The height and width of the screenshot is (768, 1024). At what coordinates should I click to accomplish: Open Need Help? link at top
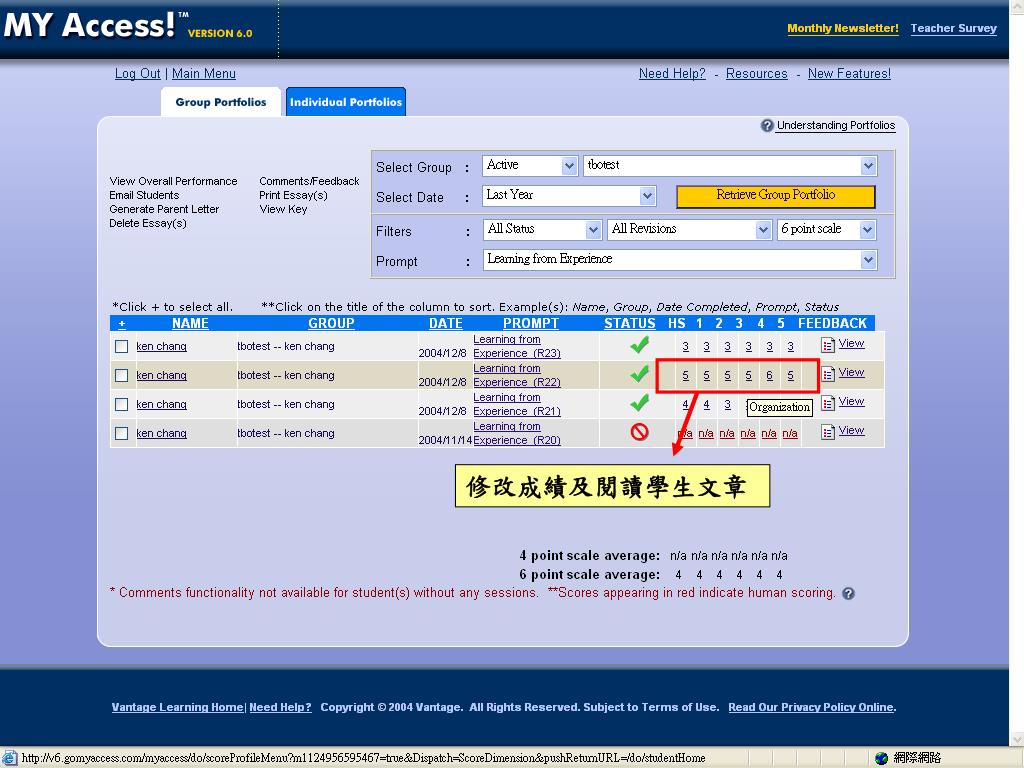point(672,74)
